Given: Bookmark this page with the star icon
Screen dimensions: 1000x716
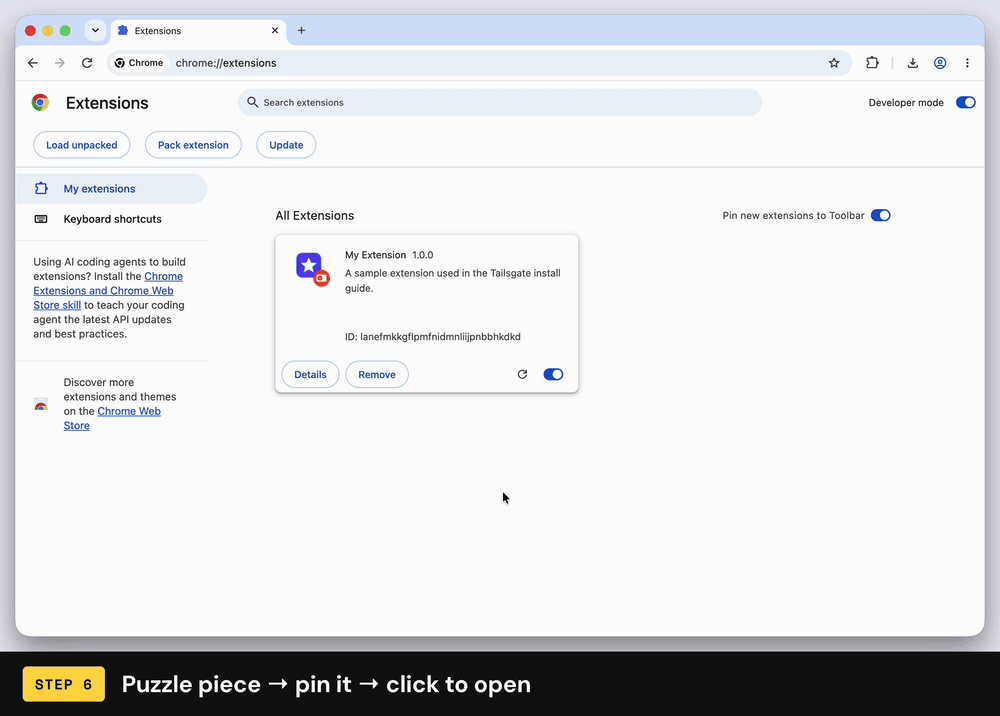Looking at the screenshot, I should [834, 63].
